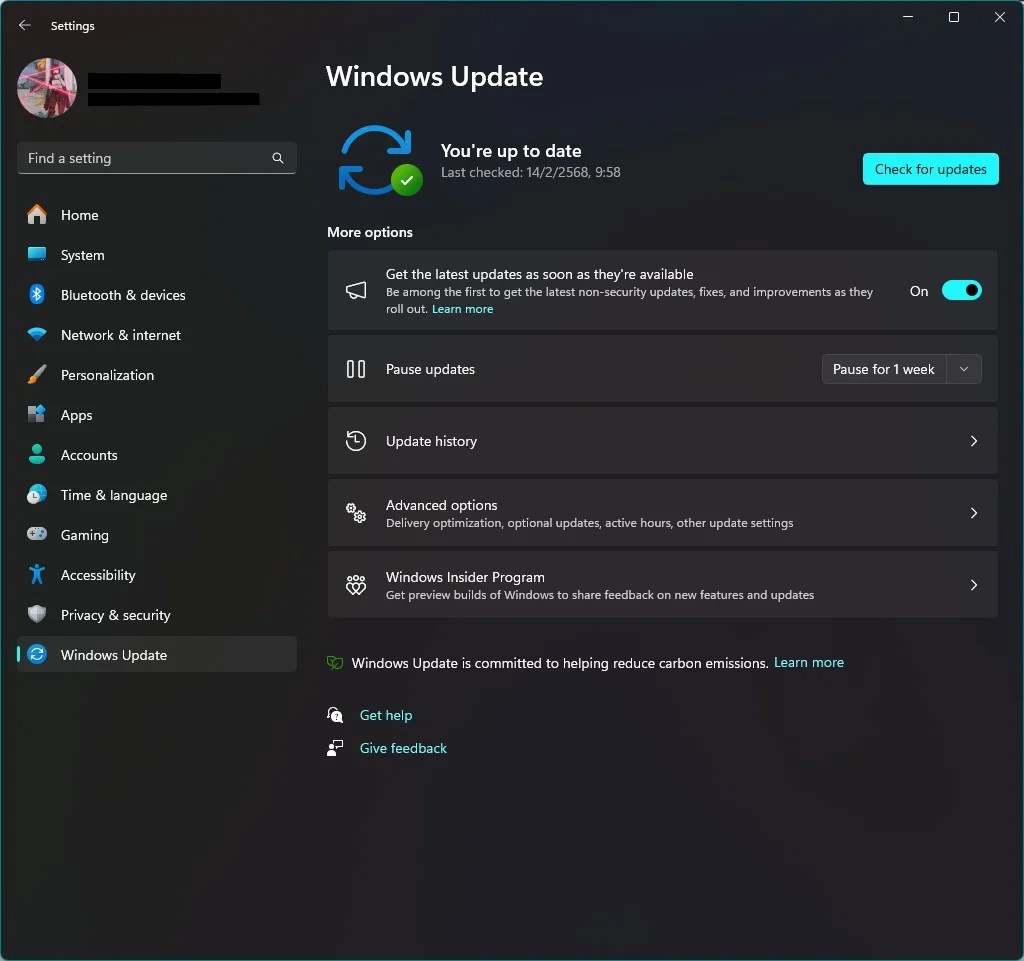Select Accessibility label in sidebar
1024x961 pixels.
pyautogui.click(x=98, y=575)
